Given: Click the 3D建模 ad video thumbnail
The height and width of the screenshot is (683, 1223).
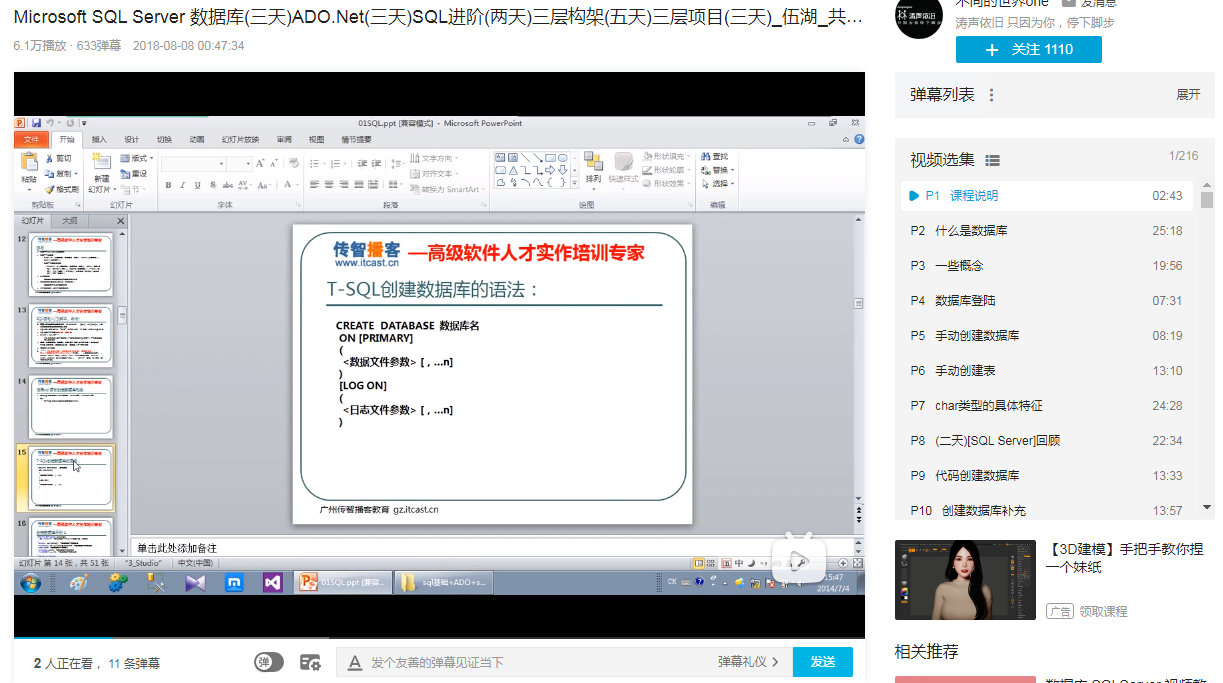Looking at the screenshot, I should point(965,581).
